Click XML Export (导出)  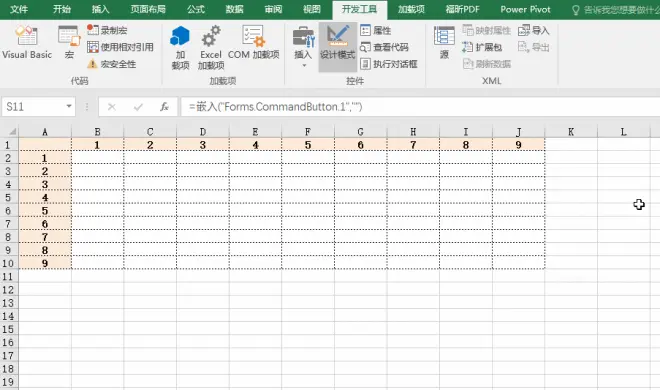[534, 47]
